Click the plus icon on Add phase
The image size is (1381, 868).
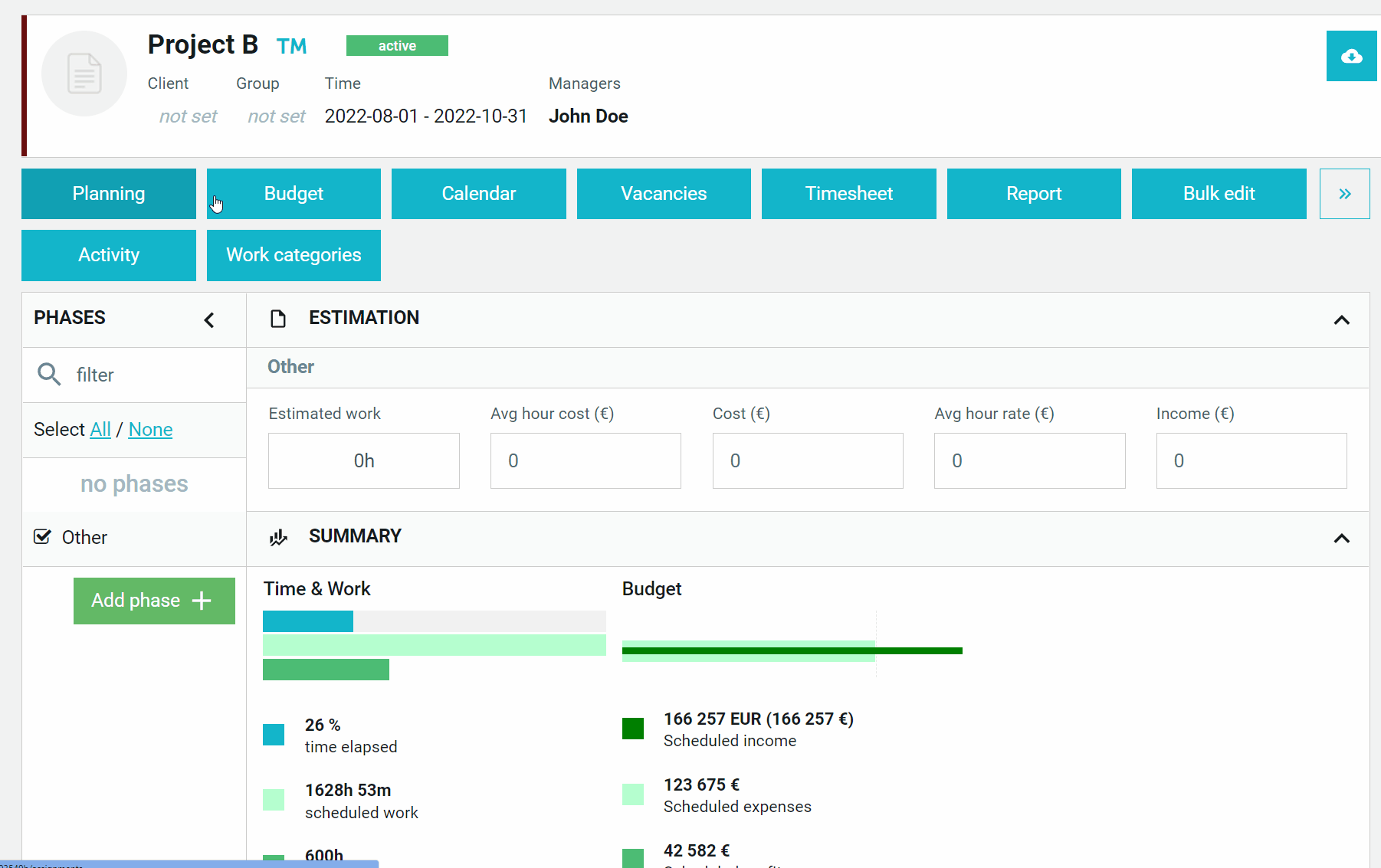click(202, 601)
